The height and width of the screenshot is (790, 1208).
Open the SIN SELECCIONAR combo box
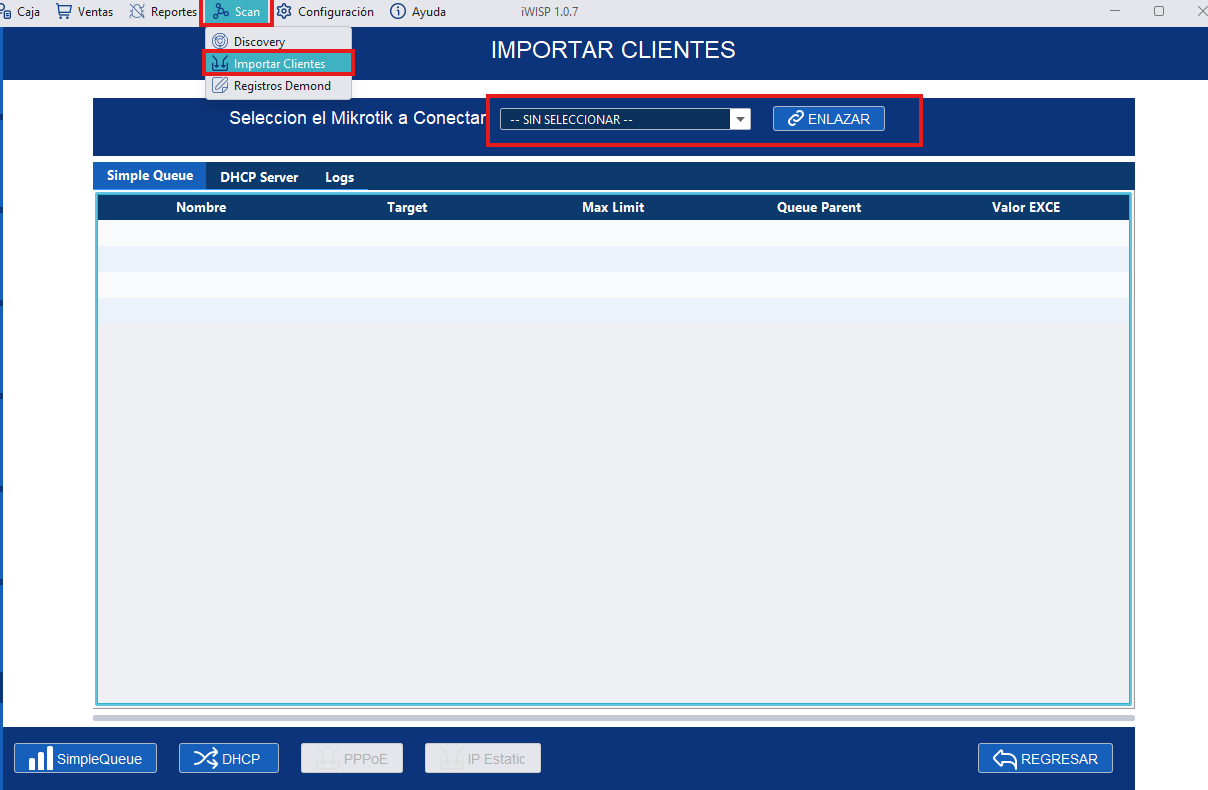pyautogui.click(x=615, y=120)
